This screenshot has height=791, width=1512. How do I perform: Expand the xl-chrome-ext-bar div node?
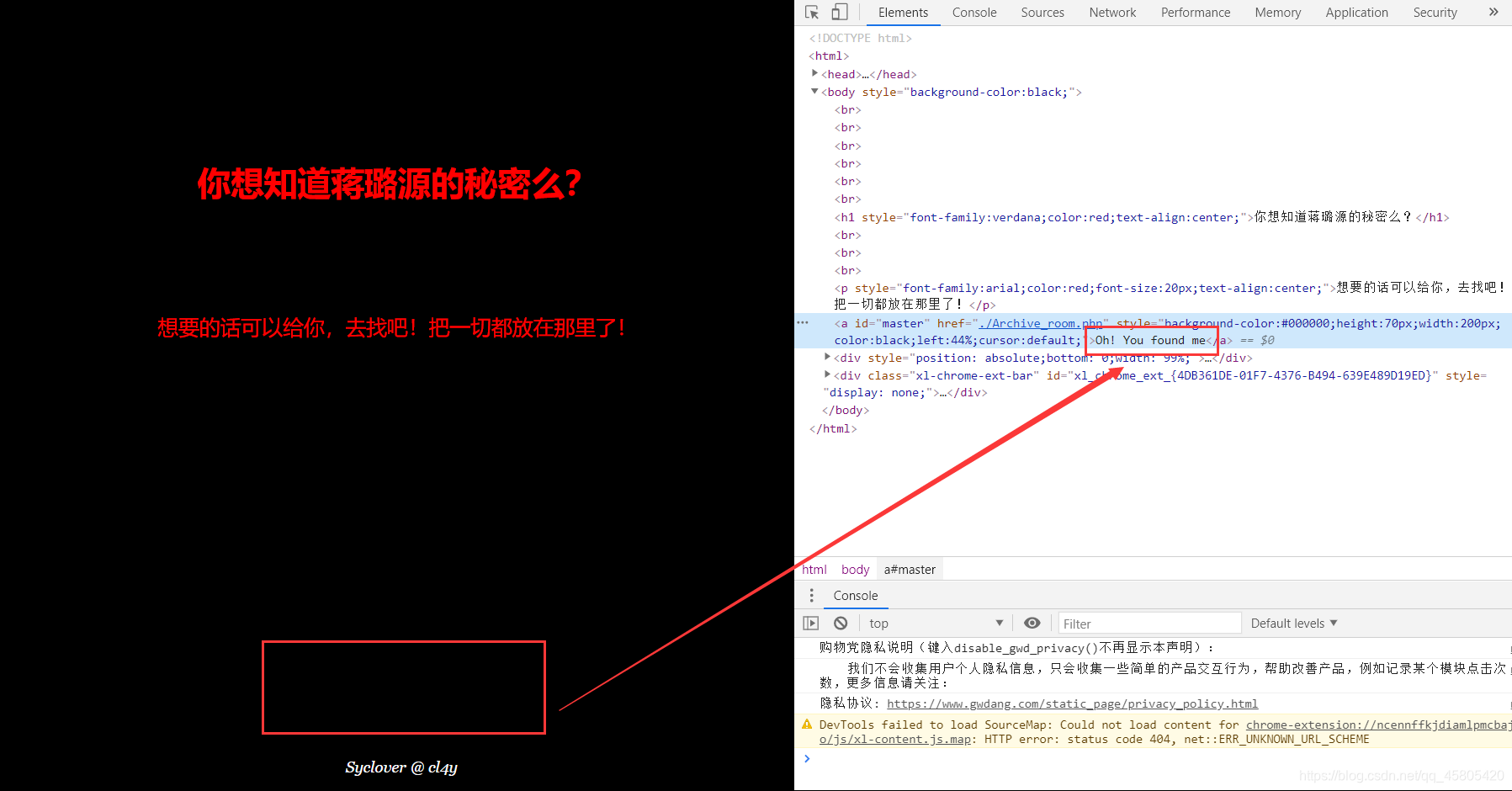tap(827, 375)
